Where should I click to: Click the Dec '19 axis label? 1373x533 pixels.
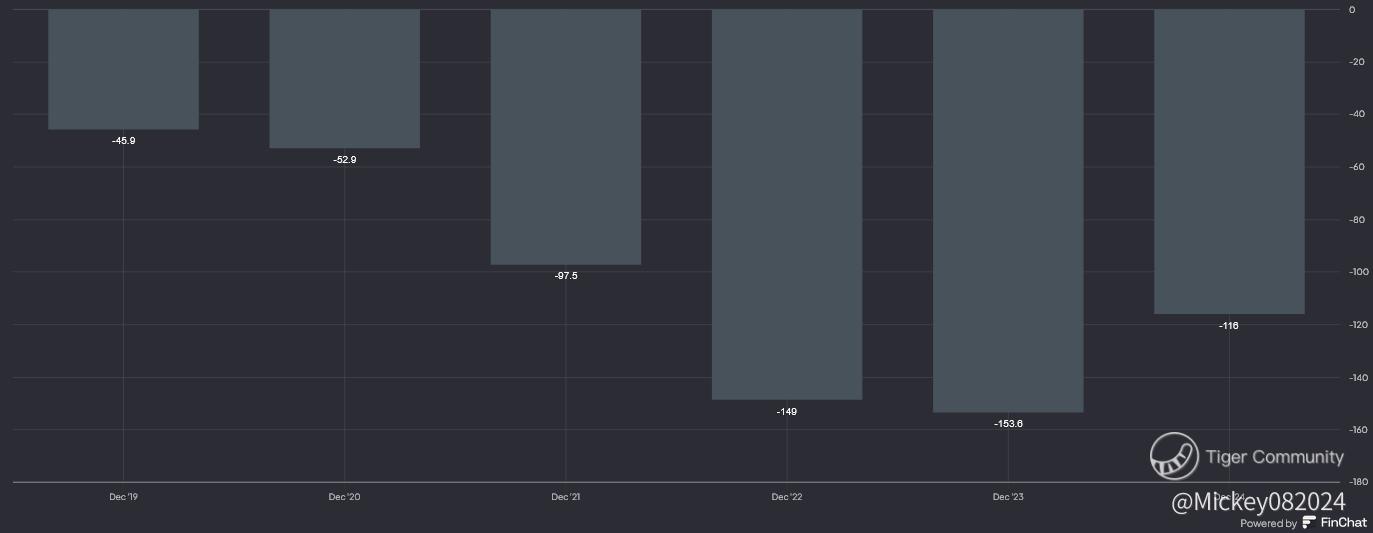point(123,497)
